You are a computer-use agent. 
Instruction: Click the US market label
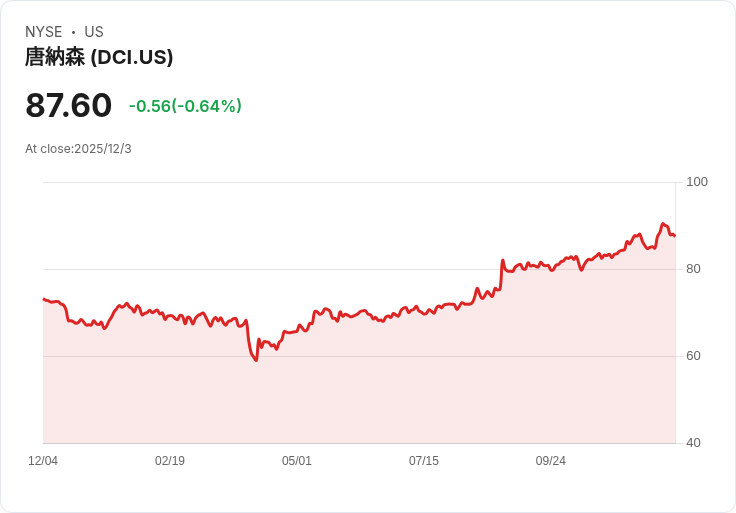[94, 32]
